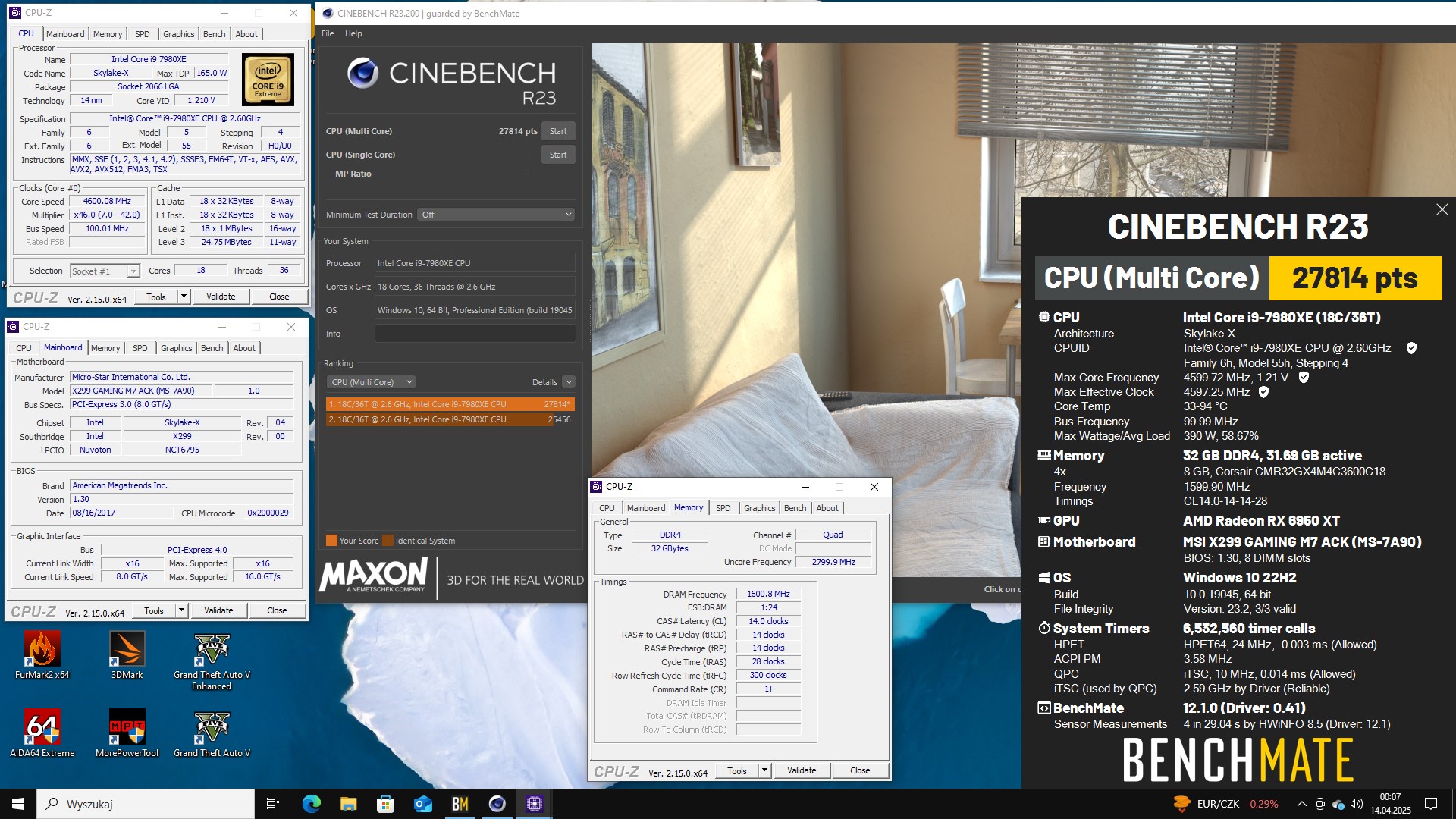The height and width of the screenshot is (819, 1456).
Task: Open Microsoft Edge from taskbar
Action: click(311, 804)
